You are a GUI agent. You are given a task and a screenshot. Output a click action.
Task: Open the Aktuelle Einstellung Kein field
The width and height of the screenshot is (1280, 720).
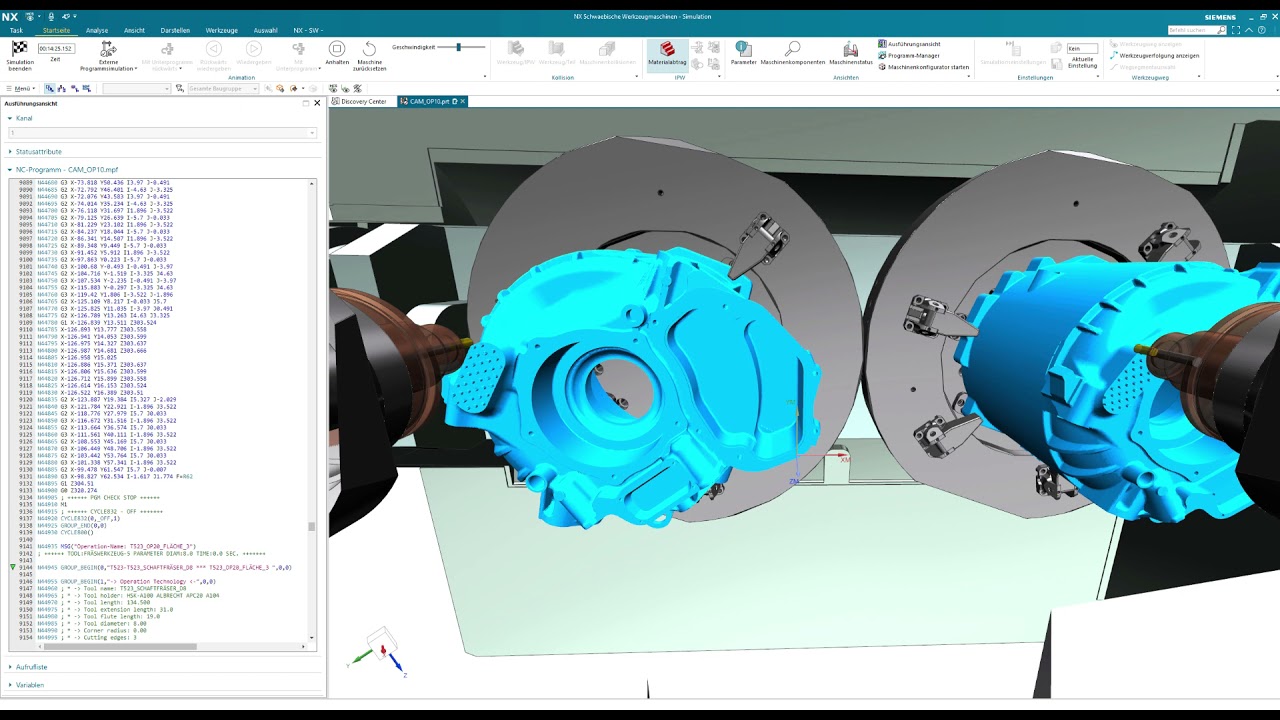click(1081, 48)
